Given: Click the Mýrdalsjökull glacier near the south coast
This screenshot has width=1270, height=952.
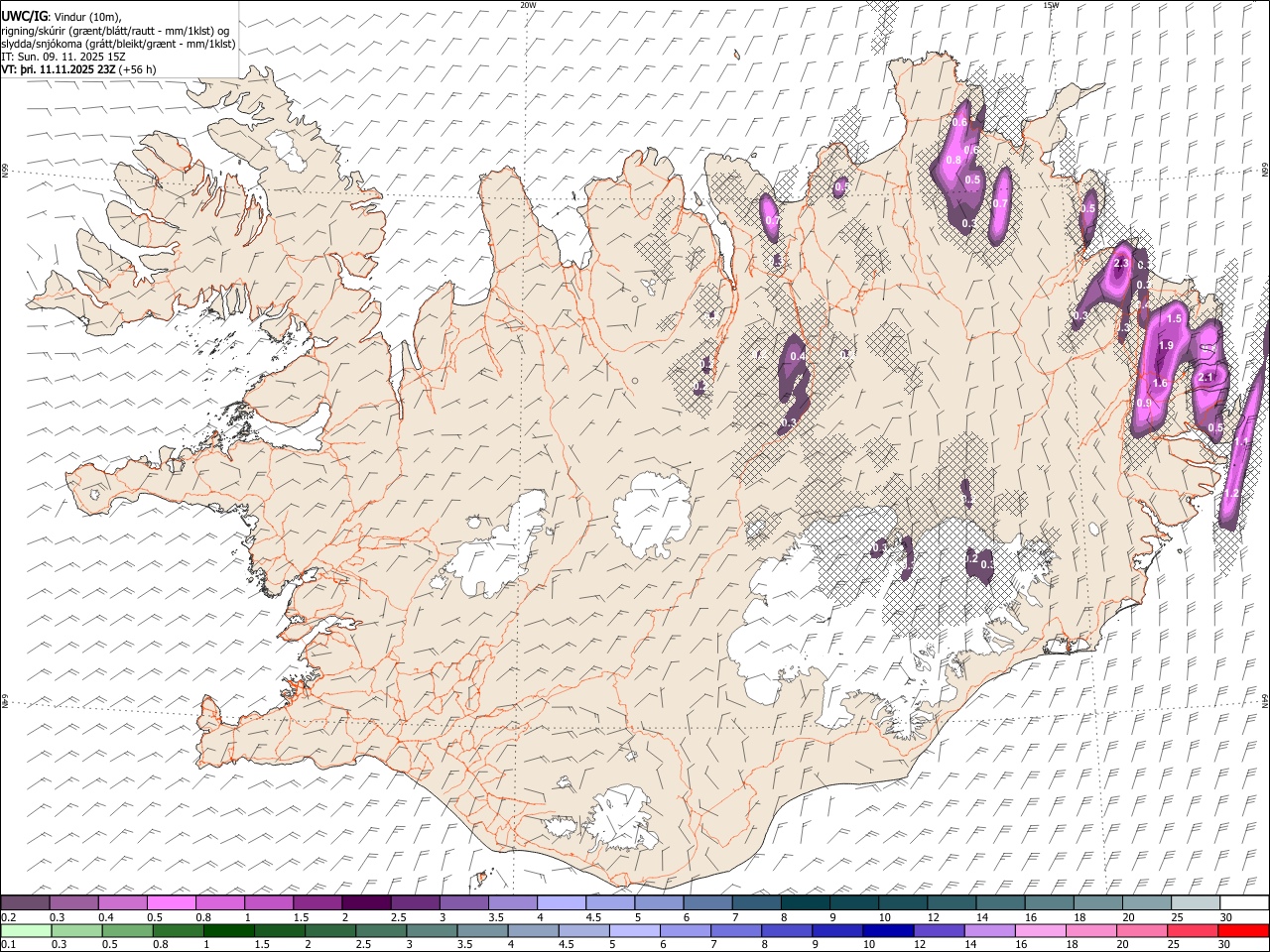Looking at the screenshot, I should pyautogui.click(x=622, y=817).
